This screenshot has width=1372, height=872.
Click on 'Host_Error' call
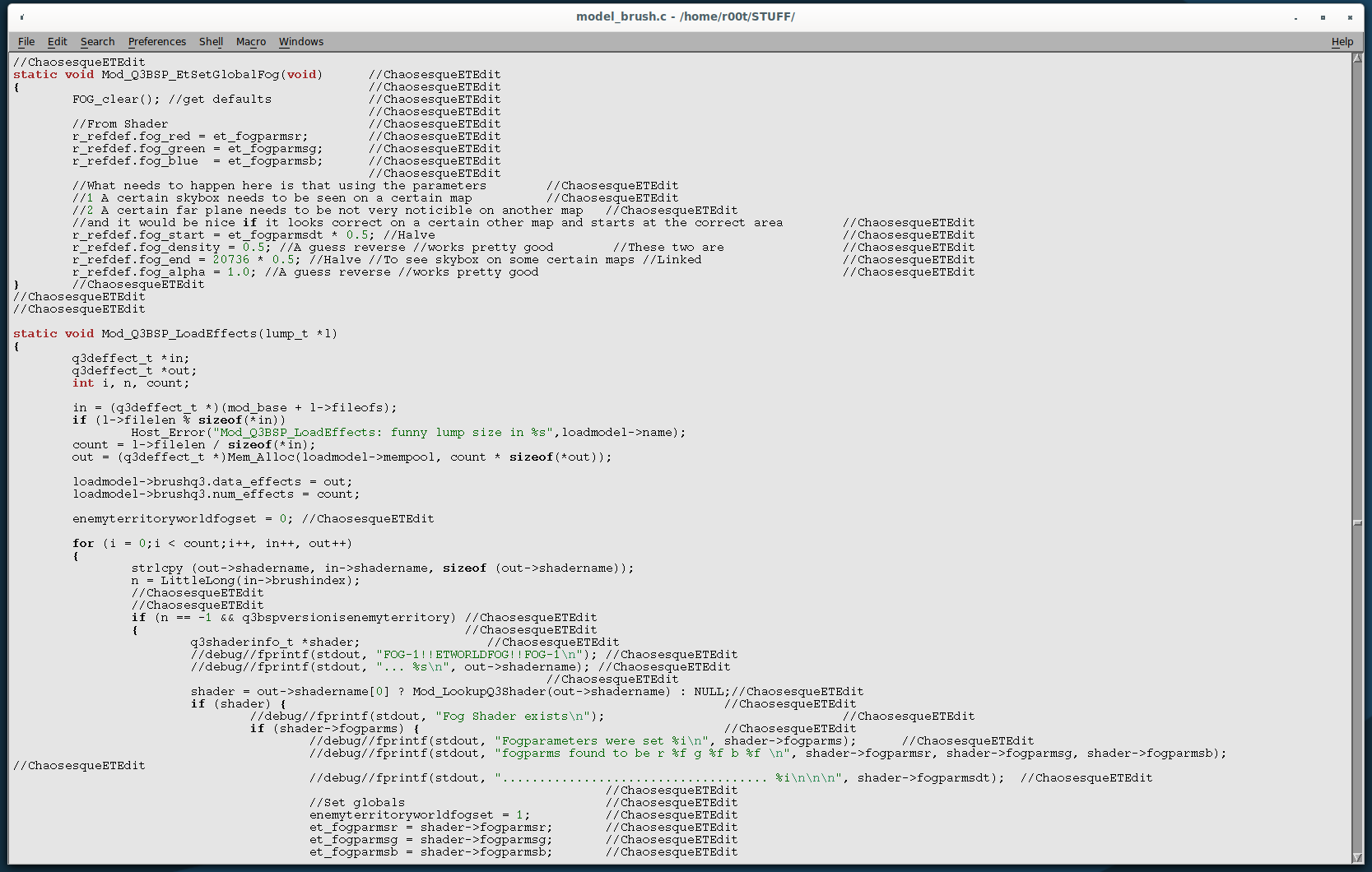168,433
